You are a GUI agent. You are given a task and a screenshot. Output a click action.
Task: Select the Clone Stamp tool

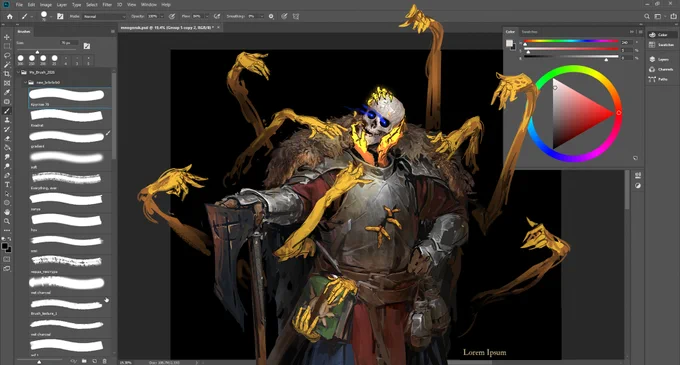click(x=7, y=120)
